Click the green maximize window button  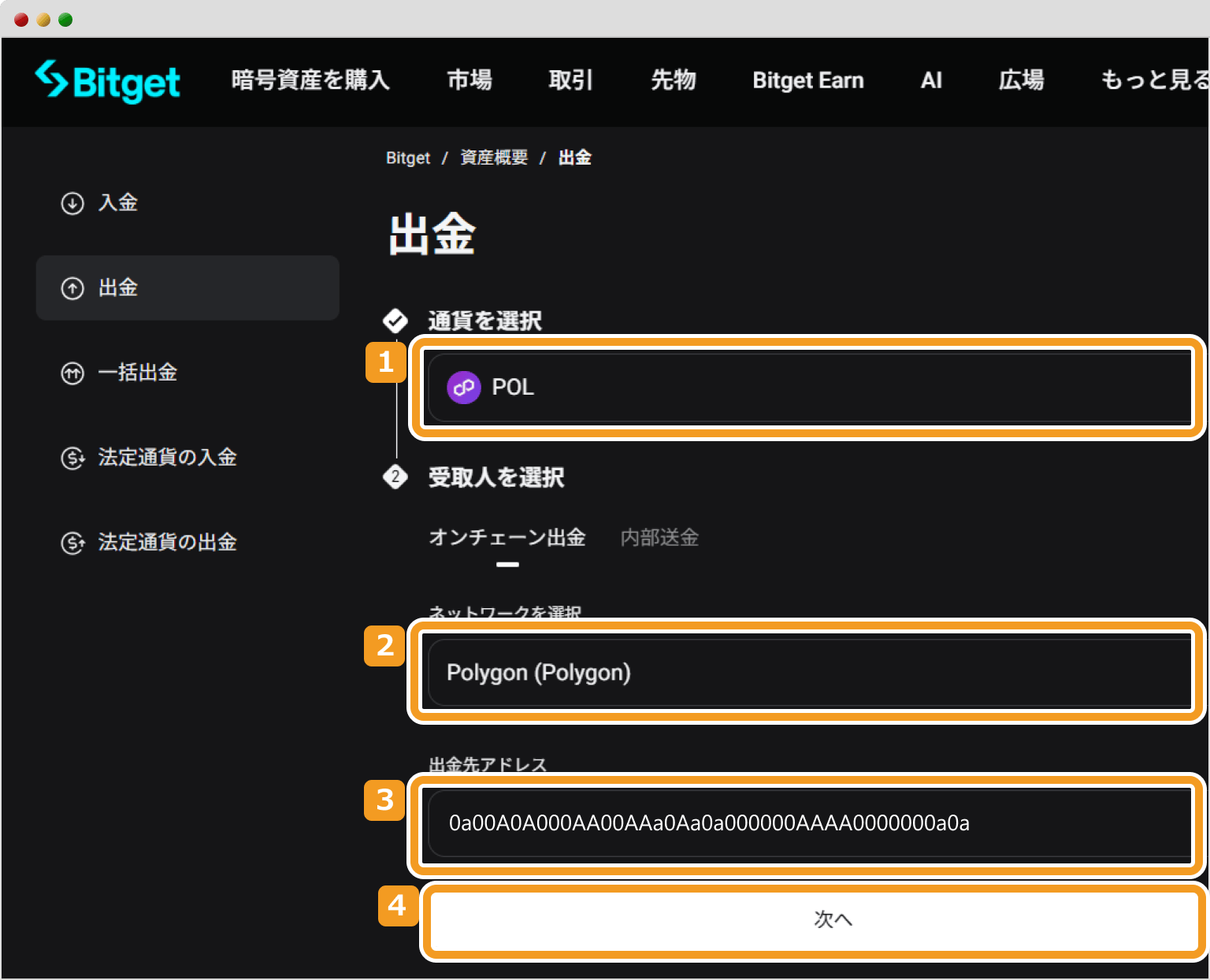[65, 20]
